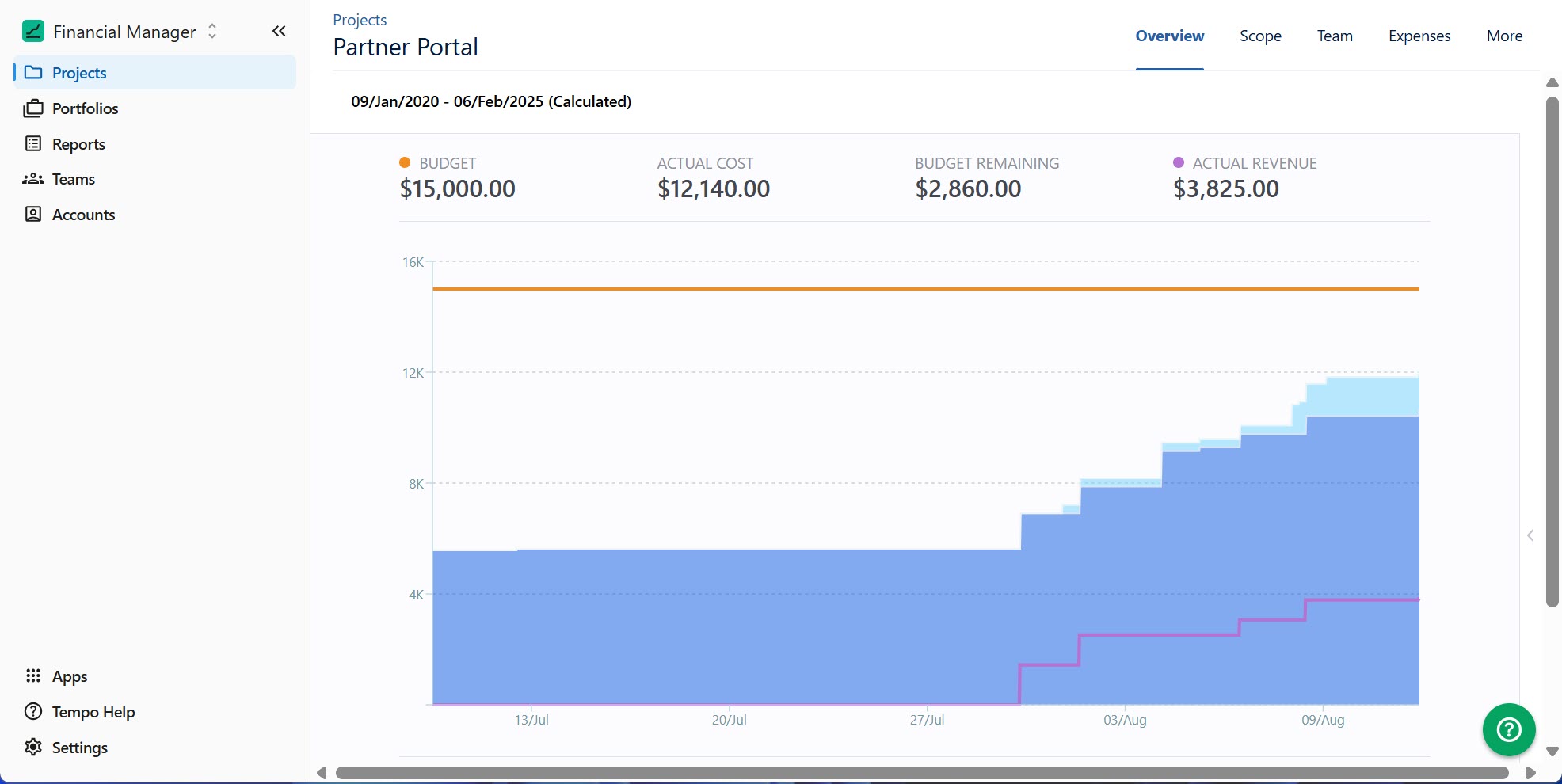Switch to the Expenses tab
The image size is (1562, 784).
pos(1419,36)
